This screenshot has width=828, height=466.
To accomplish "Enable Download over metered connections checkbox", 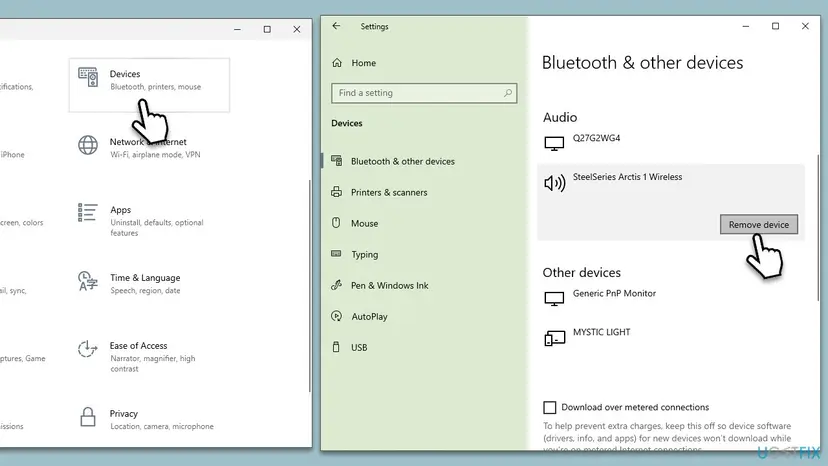I will click(550, 407).
